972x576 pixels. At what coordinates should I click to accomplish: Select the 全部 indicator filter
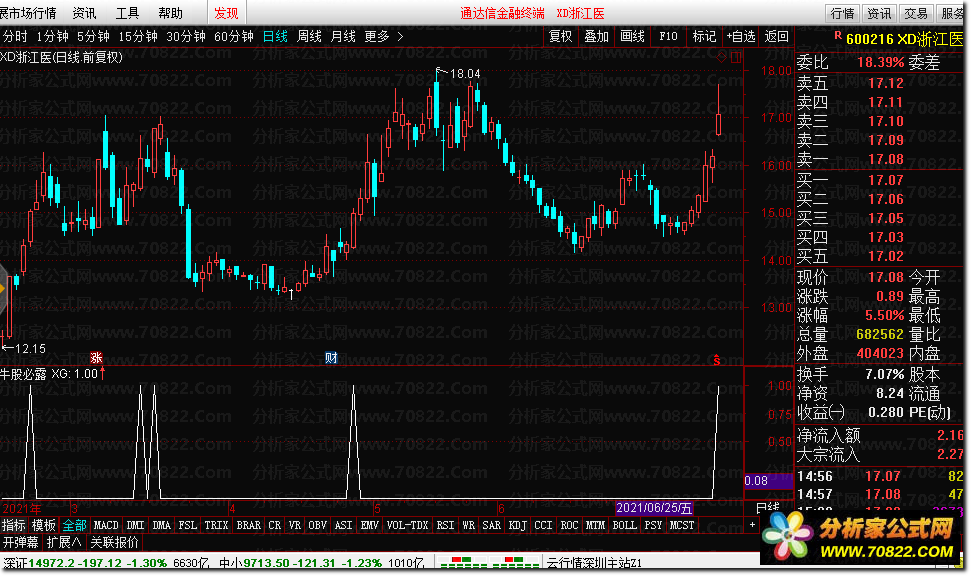click(75, 525)
